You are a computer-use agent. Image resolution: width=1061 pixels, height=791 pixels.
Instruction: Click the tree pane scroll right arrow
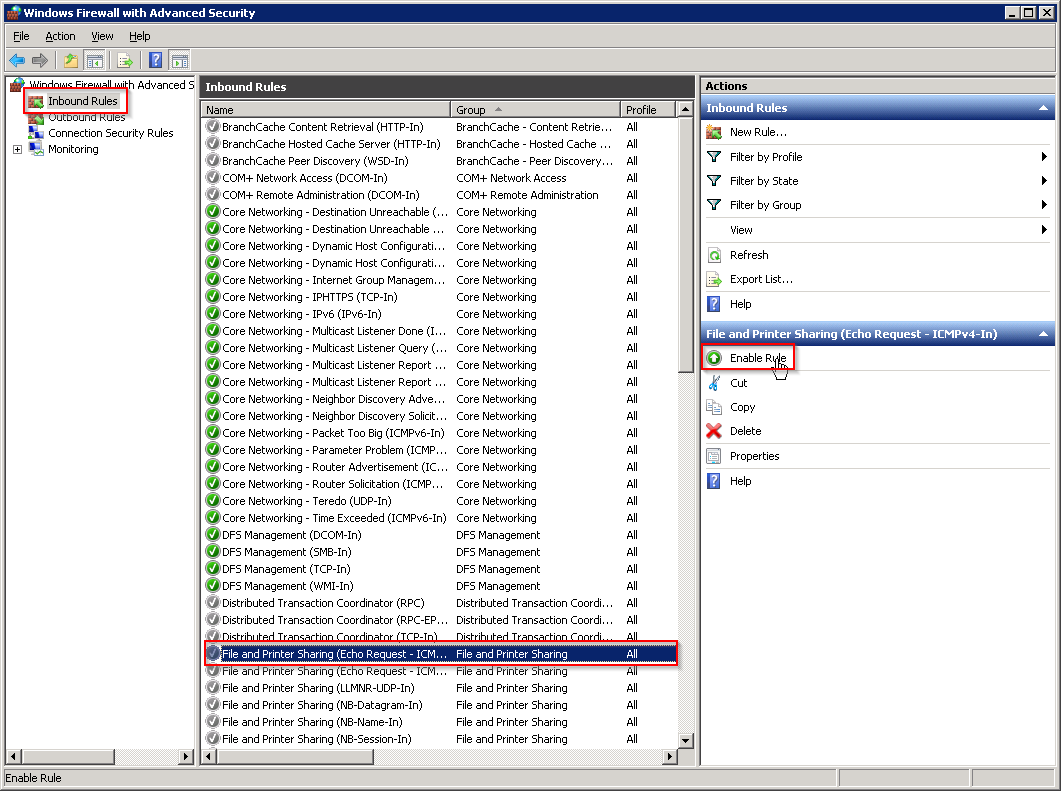pyautogui.click(x=186, y=756)
